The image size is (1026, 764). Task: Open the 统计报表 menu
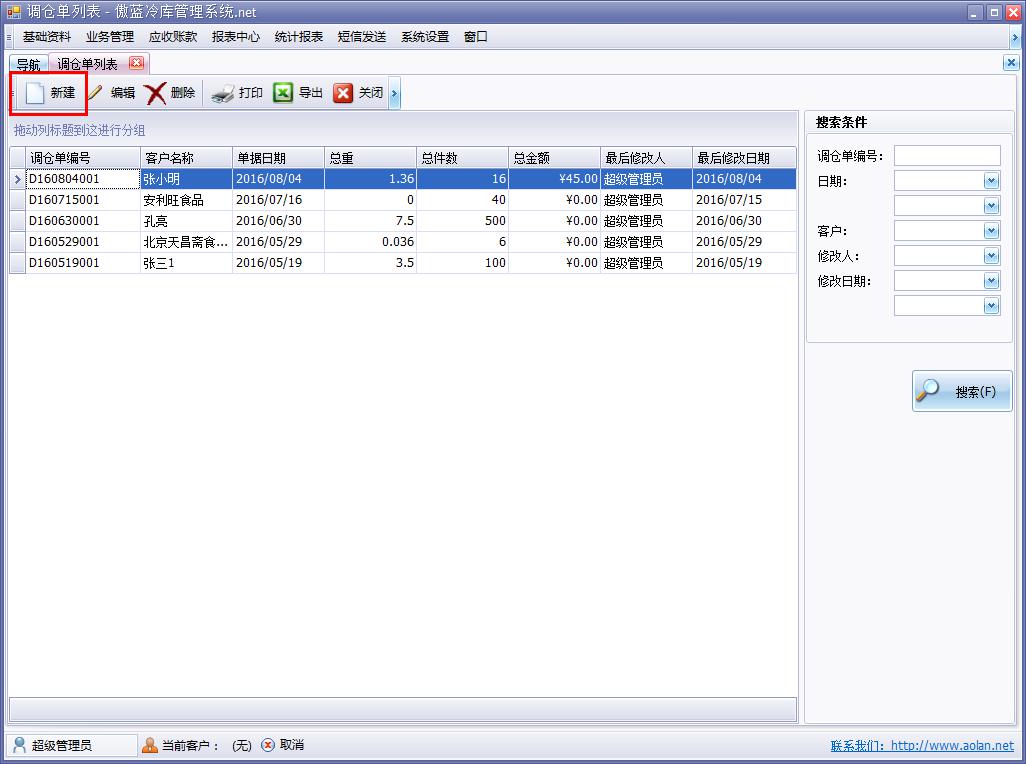click(x=297, y=36)
